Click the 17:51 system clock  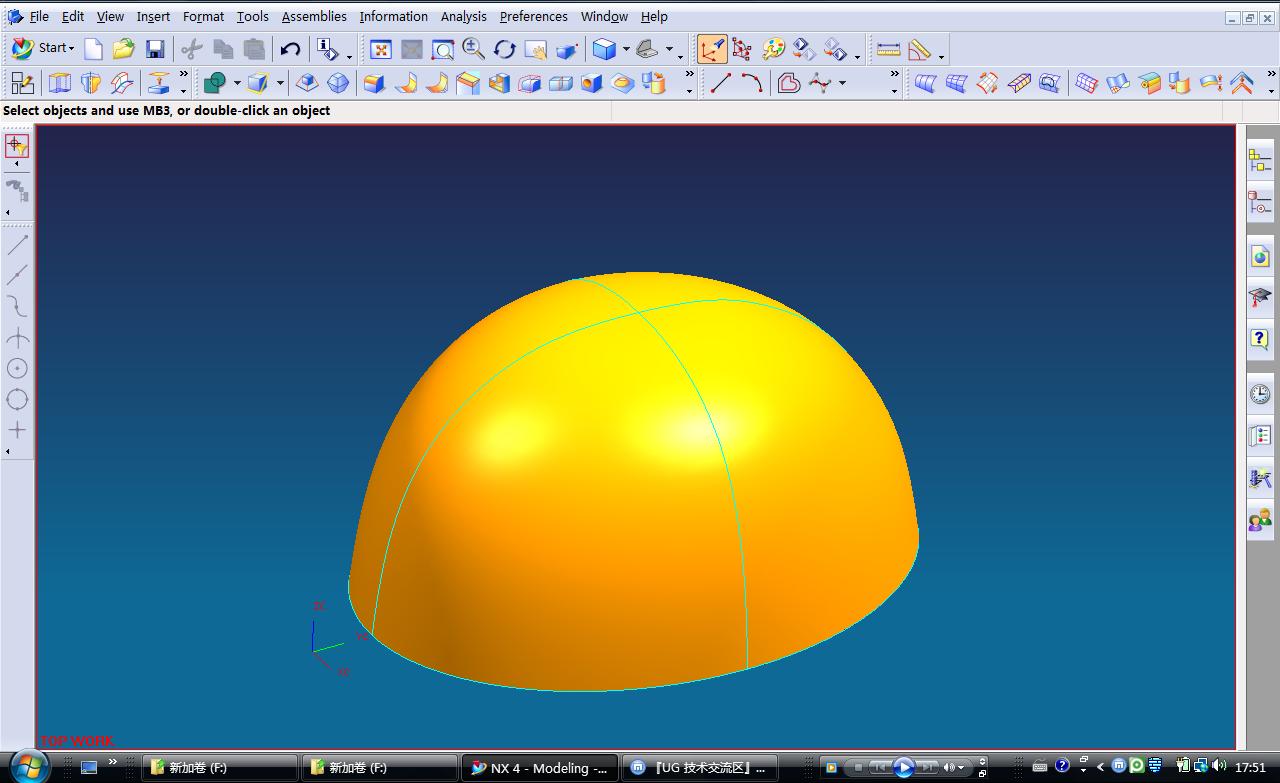tap(1250, 768)
